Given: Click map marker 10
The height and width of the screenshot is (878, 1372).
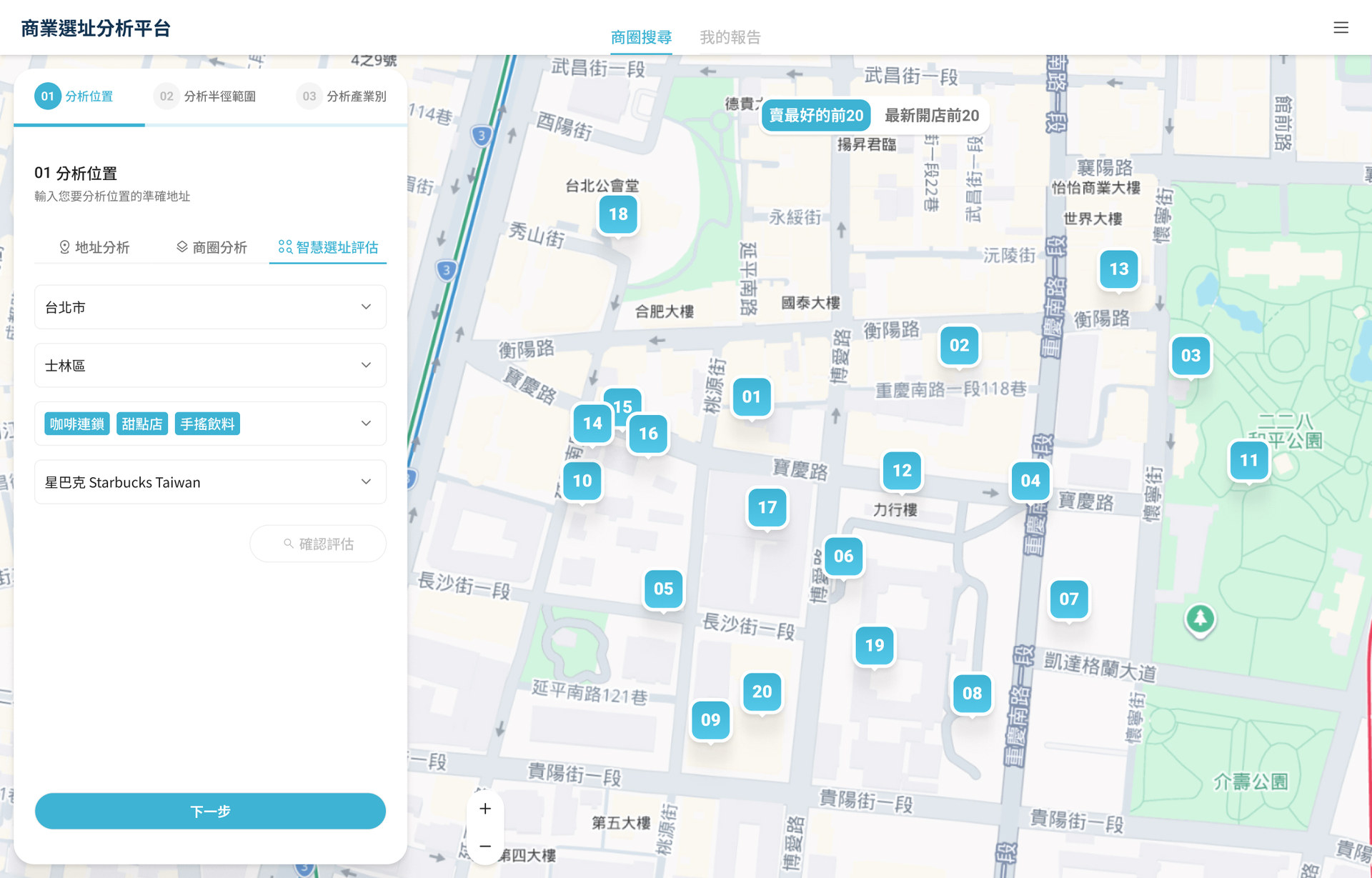Looking at the screenshot, I should (x=582, y=481).
